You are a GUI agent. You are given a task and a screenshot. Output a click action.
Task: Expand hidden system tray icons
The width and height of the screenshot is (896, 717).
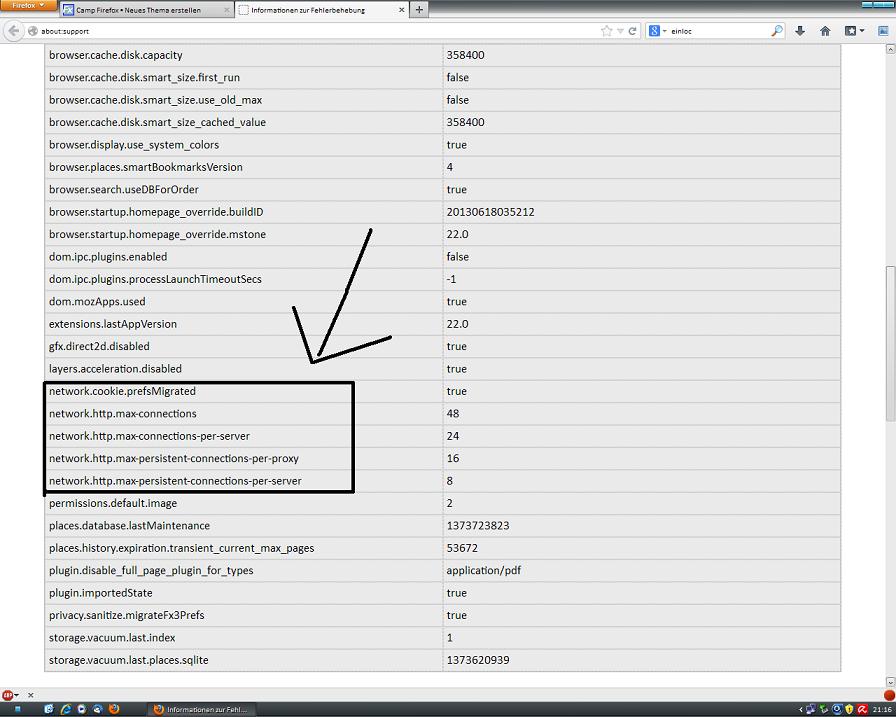point(800,710)
